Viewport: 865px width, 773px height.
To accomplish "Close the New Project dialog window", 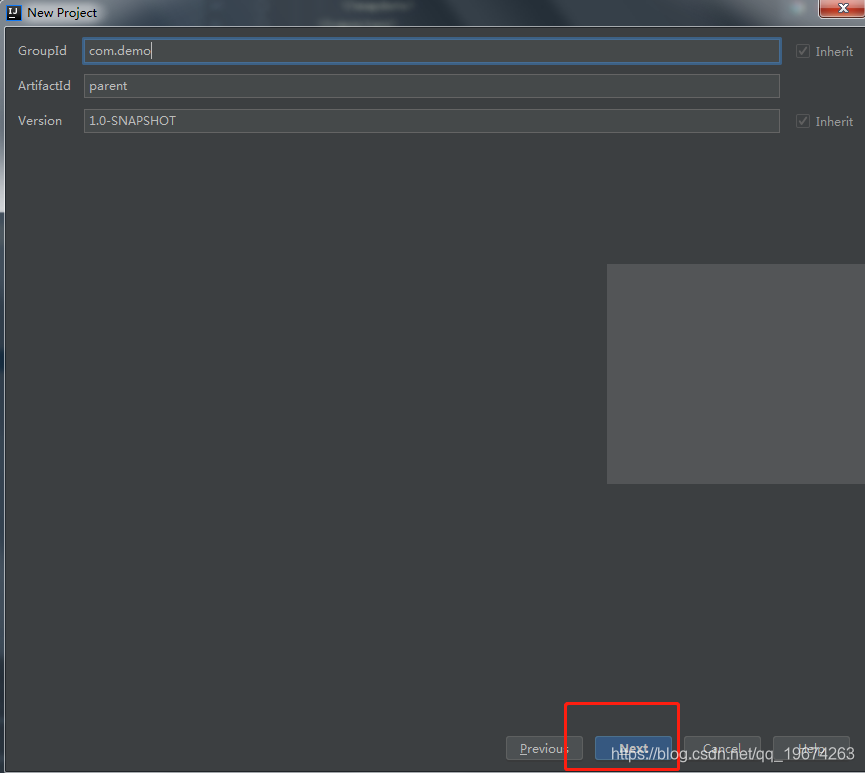I will (842, 8).
